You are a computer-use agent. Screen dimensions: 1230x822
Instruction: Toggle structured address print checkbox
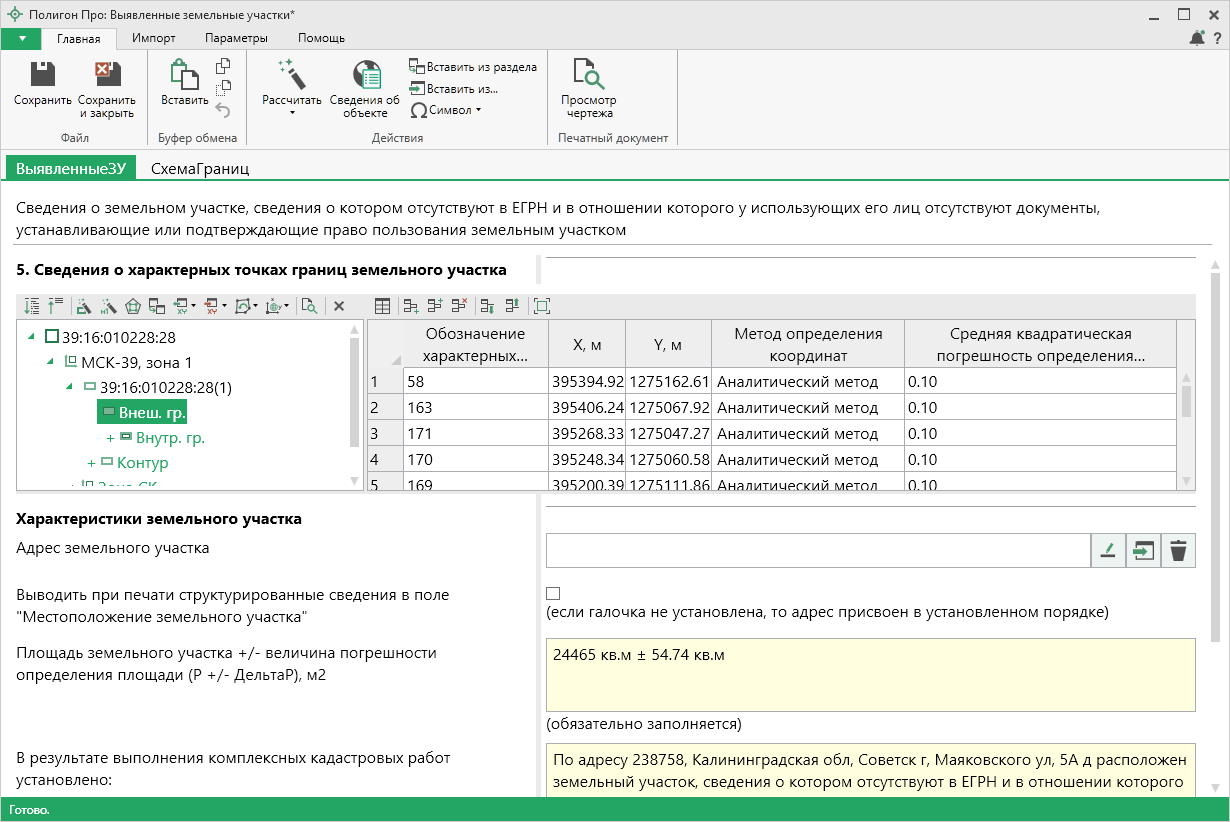553,593
